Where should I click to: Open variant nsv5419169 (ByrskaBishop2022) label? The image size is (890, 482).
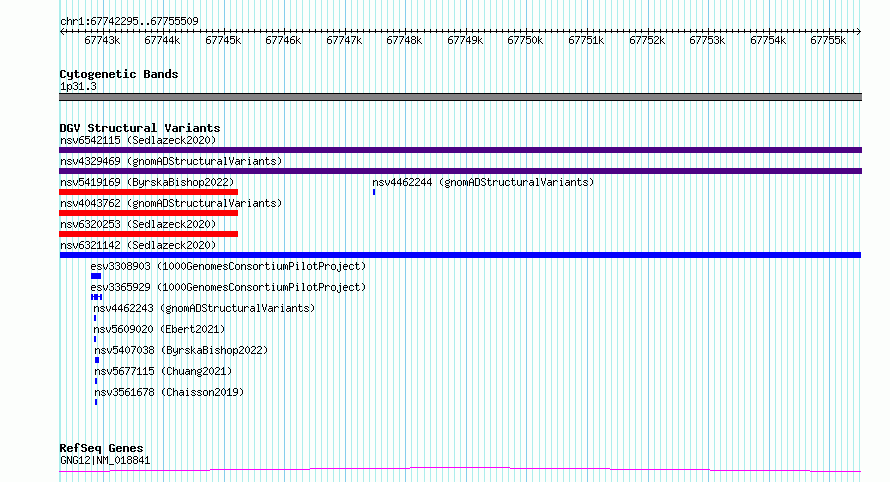[147, 182]
